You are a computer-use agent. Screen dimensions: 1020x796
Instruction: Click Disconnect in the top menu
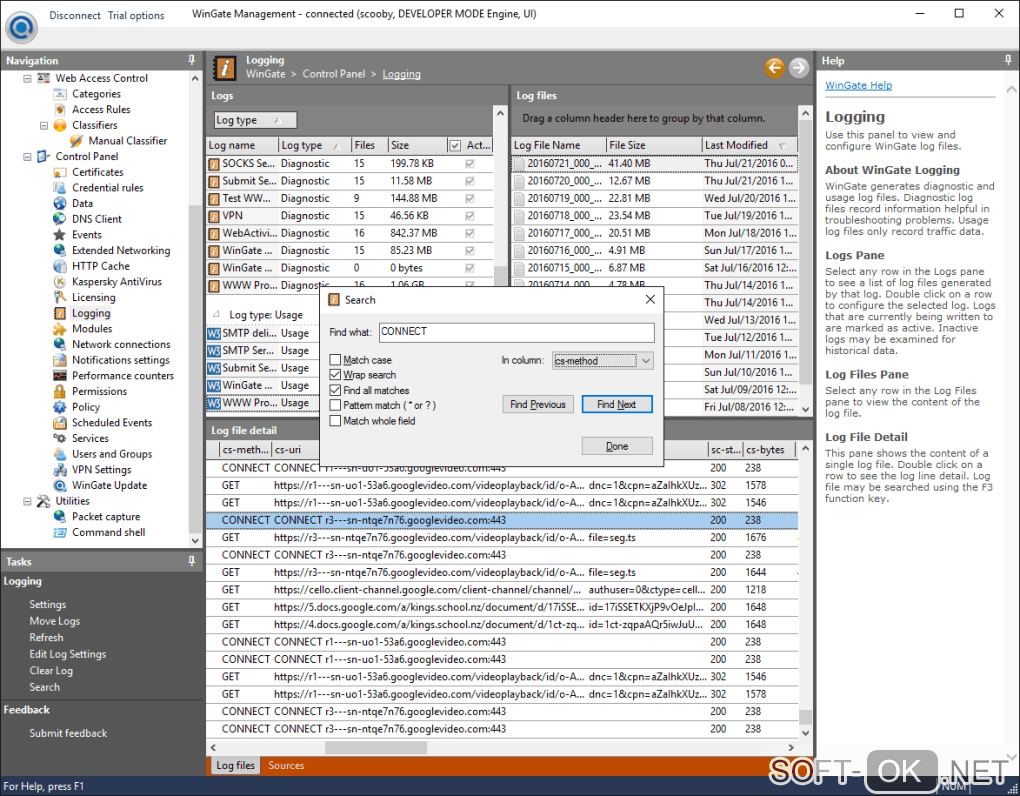(75, 15)
